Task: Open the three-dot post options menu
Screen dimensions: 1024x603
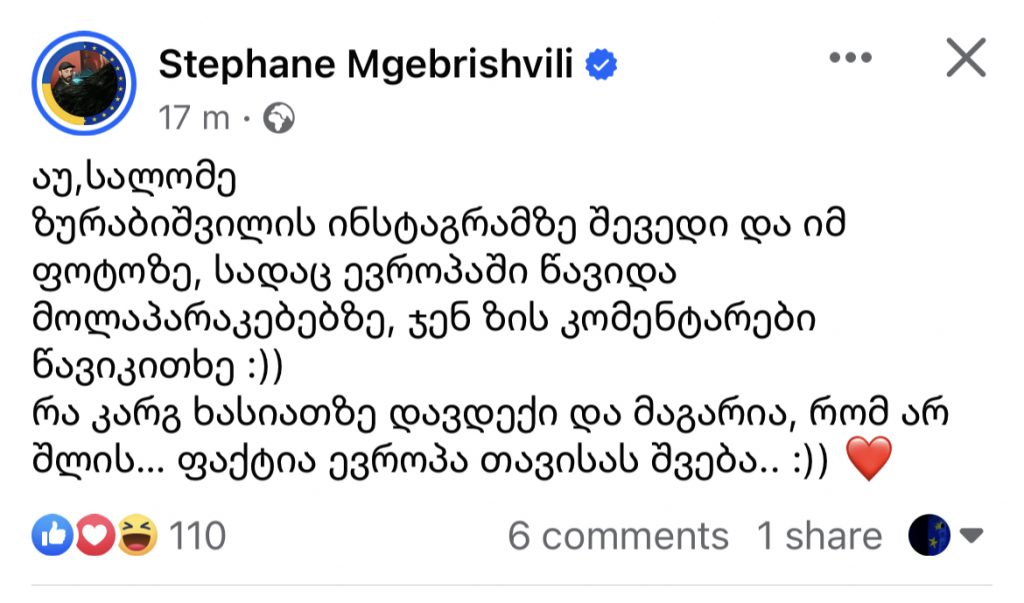Action: point(851,58)
